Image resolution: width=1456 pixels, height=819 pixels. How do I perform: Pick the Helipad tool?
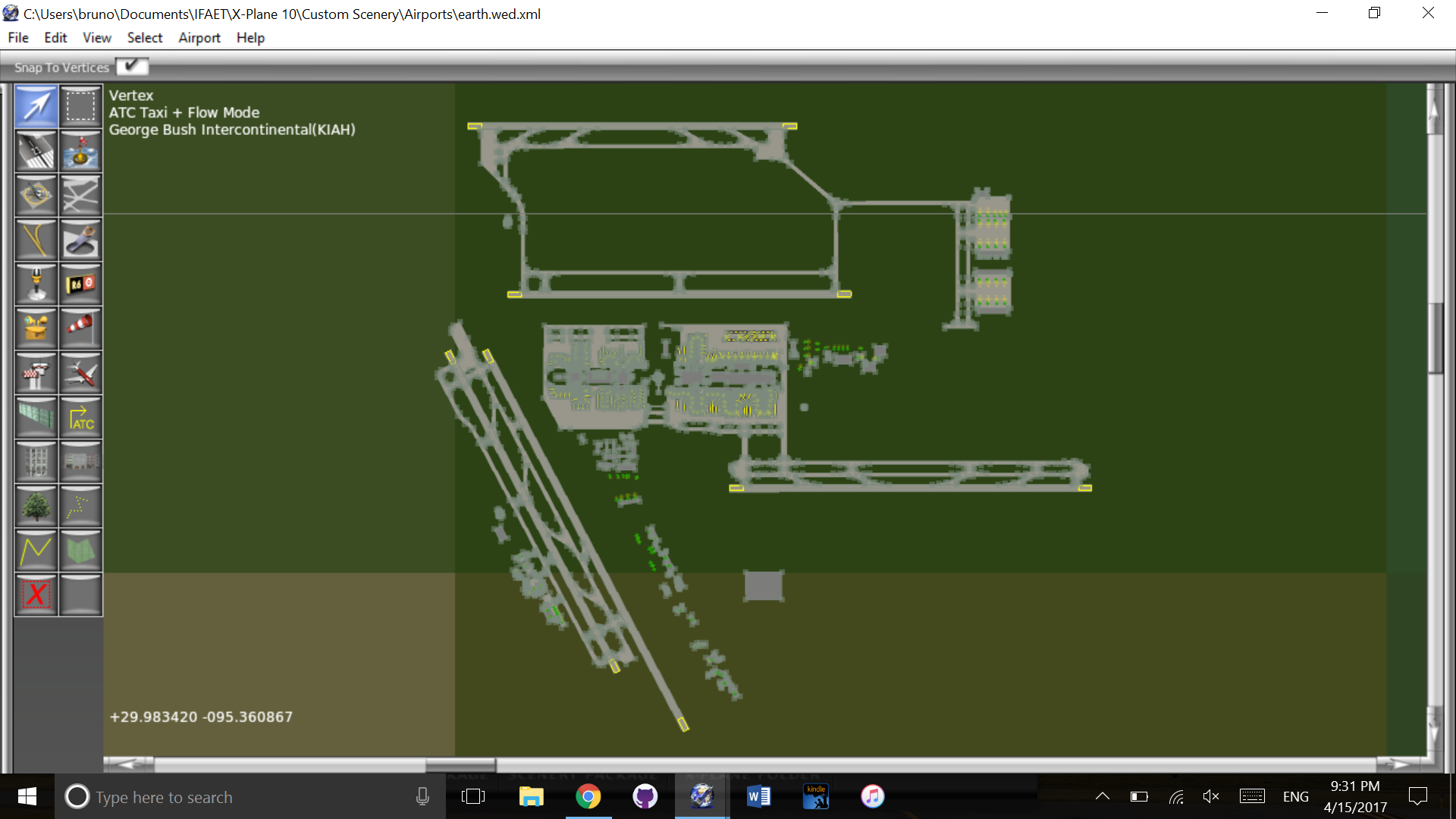click(36, 196)
